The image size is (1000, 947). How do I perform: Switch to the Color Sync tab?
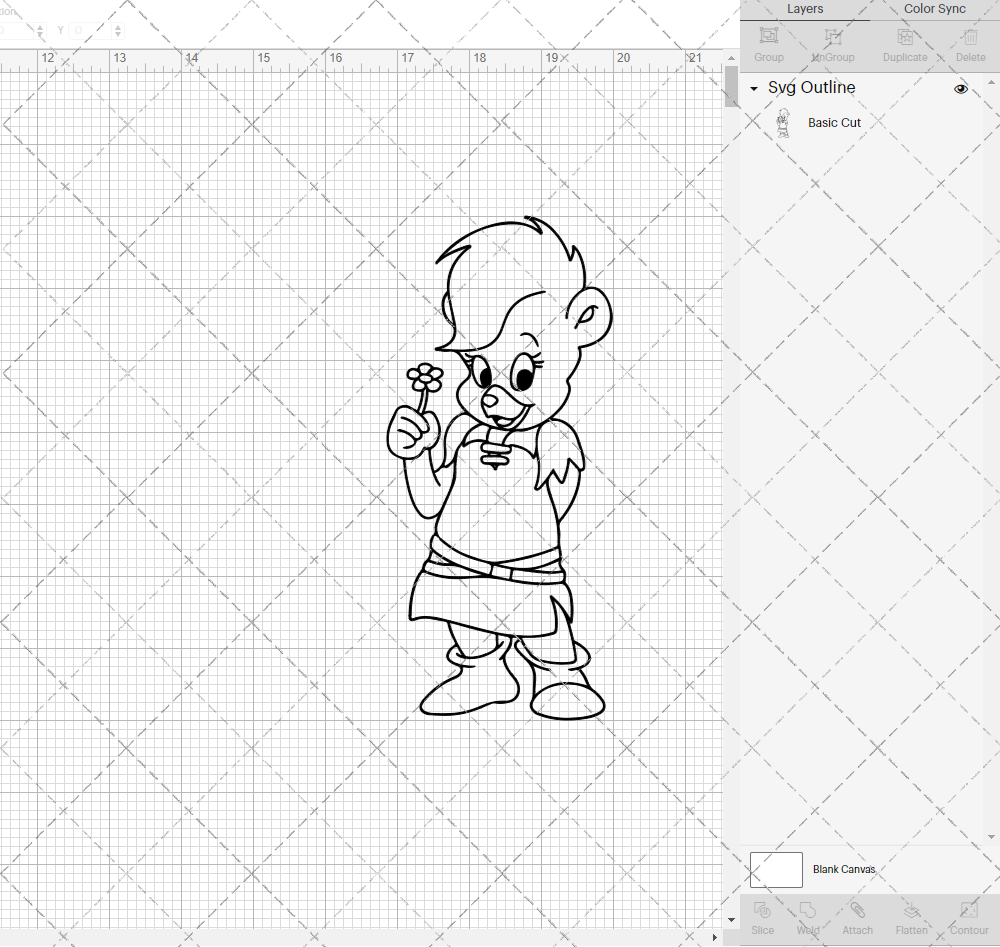tap(934, 10)
